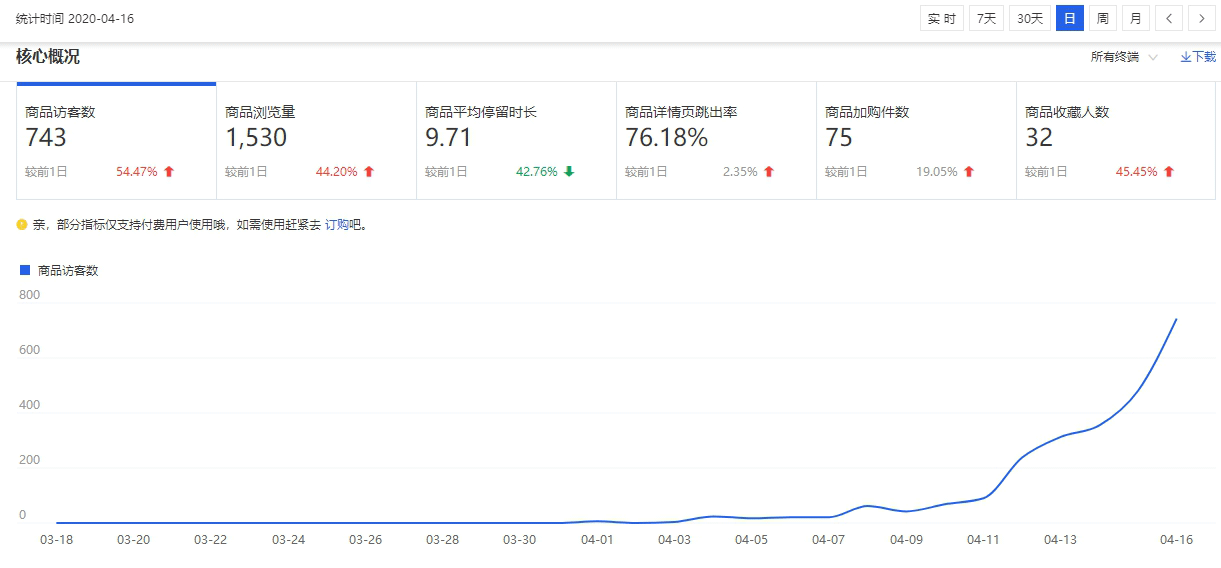This screenshot has width=1221, height=568.
Task: Select the 周 week view
Action: pyautogui.click(x=1102, y=19)
